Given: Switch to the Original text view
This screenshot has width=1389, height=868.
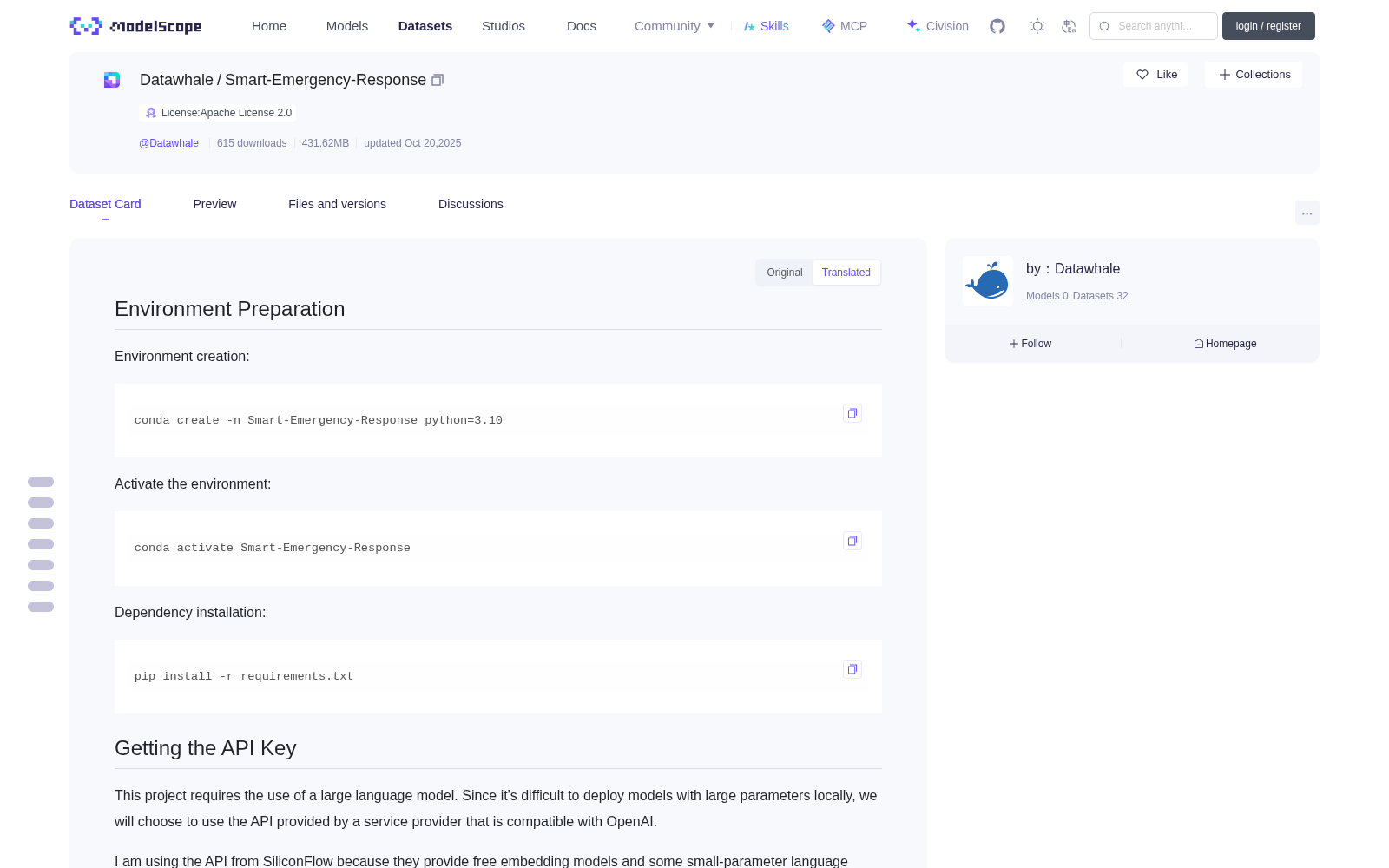Looking at the screenshot, I should pos(785,273).
